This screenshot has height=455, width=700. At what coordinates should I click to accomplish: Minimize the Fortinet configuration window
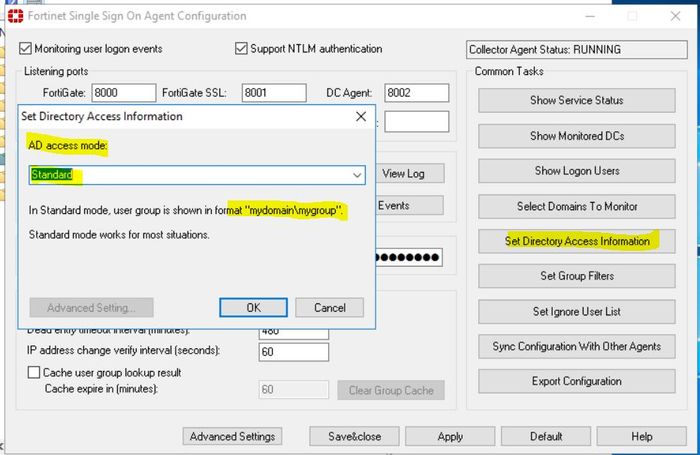tap(590, 17)
